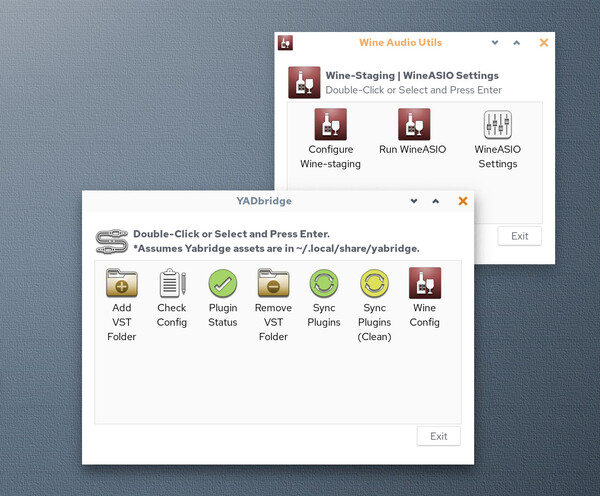The width and height of the screenshot is (600, 496).
Task: Maximize the YADbridge window with up chevron
Action: (x=435, y=201)
